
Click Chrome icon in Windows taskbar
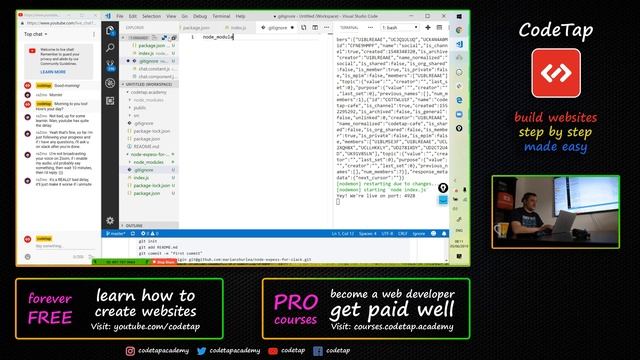(459, 30)
